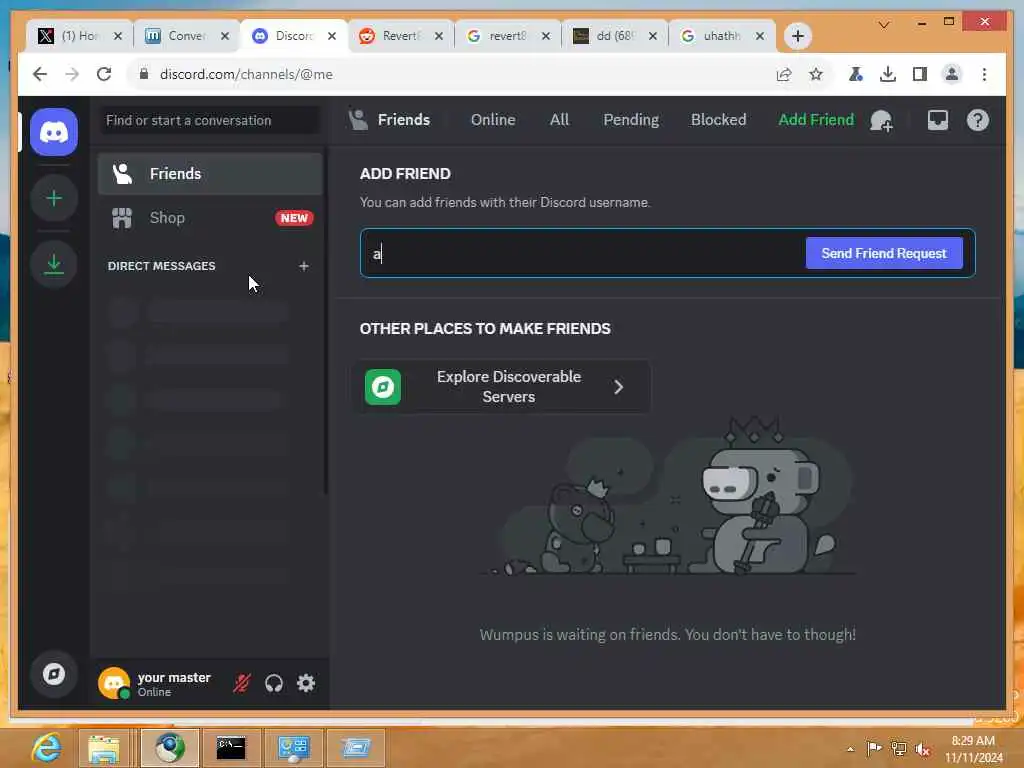1024x768 pixels.
Task: Open the Chrome Labs flask icon
Action: (x=856, y=74)
